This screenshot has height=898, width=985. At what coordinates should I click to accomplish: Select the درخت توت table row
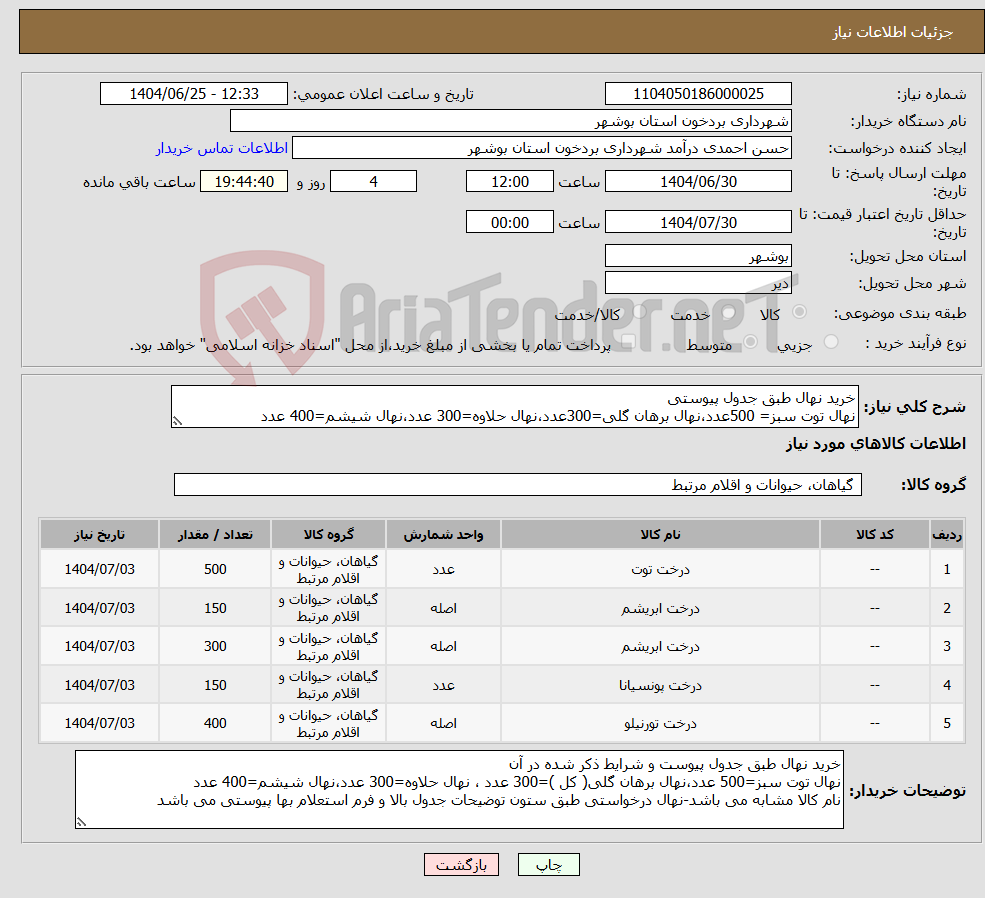500,568
